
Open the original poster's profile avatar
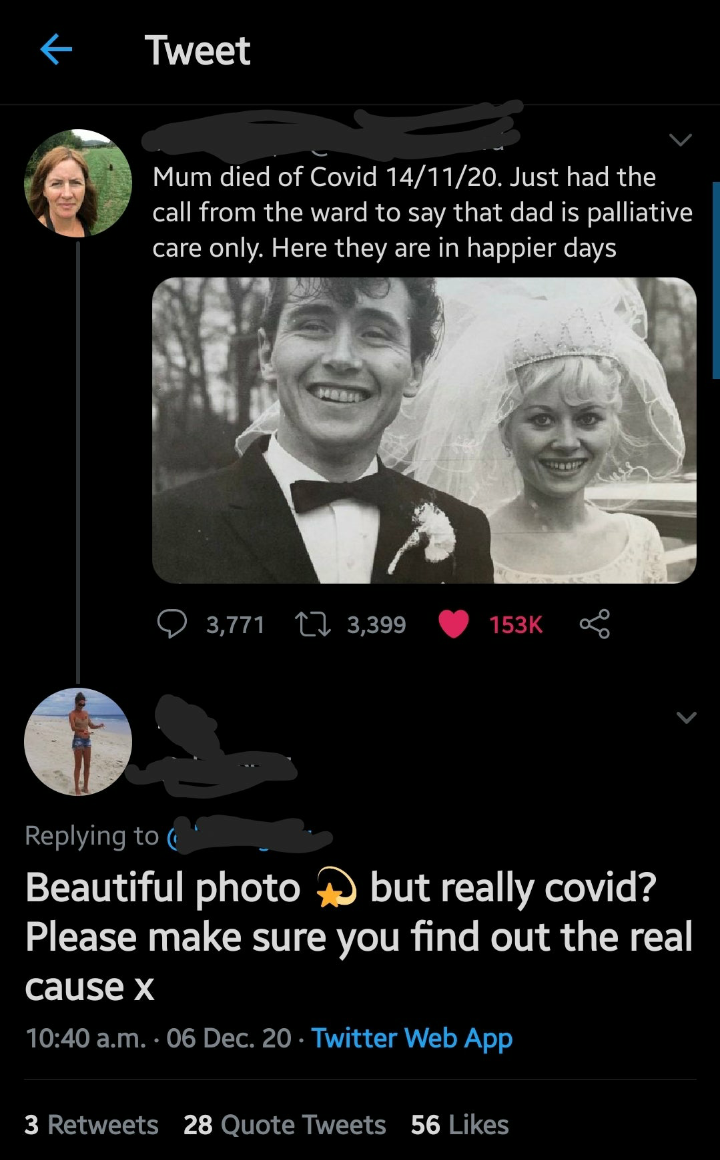coord(78,183)
